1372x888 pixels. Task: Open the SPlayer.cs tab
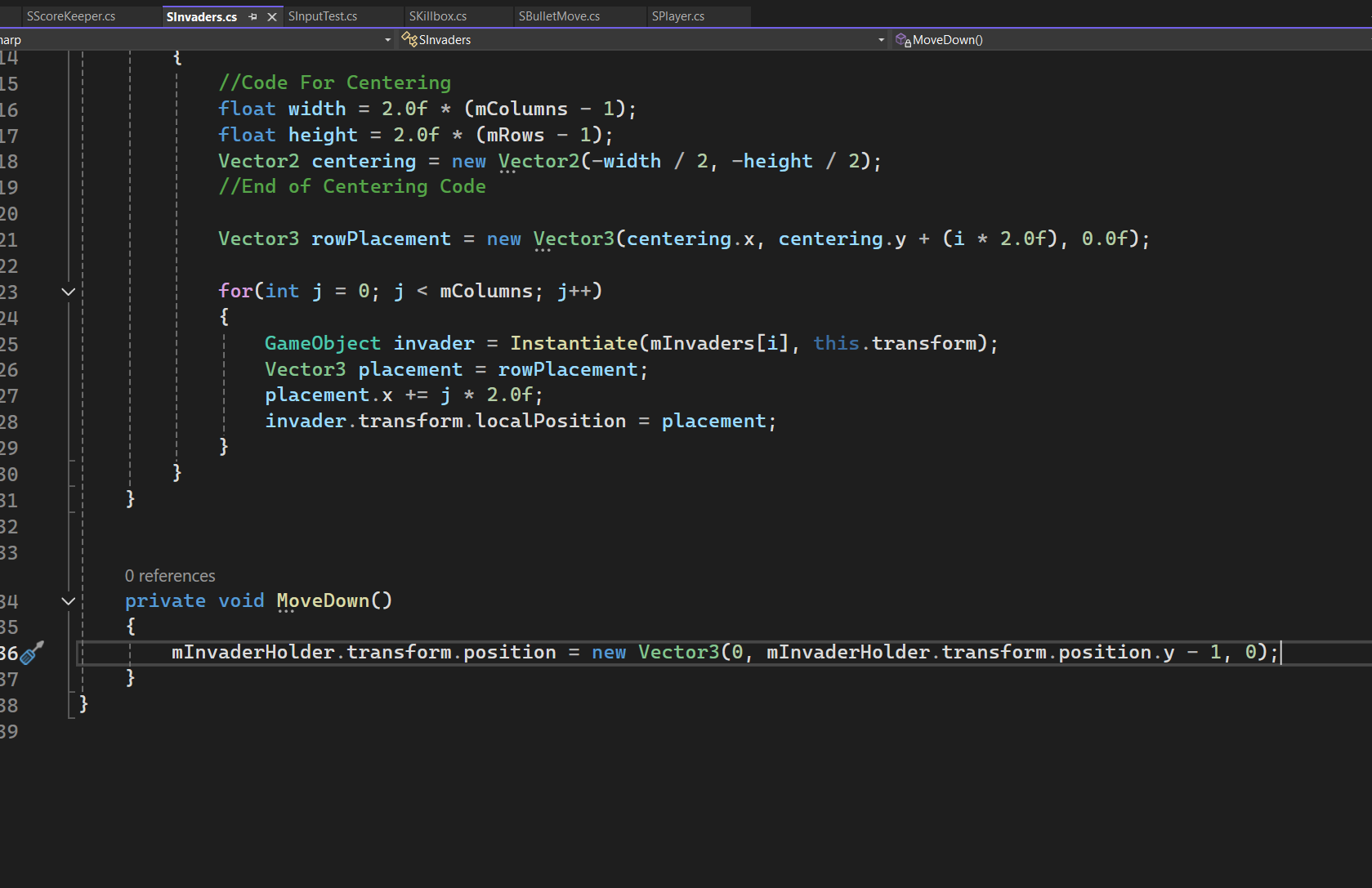click(x=678, y=16)
